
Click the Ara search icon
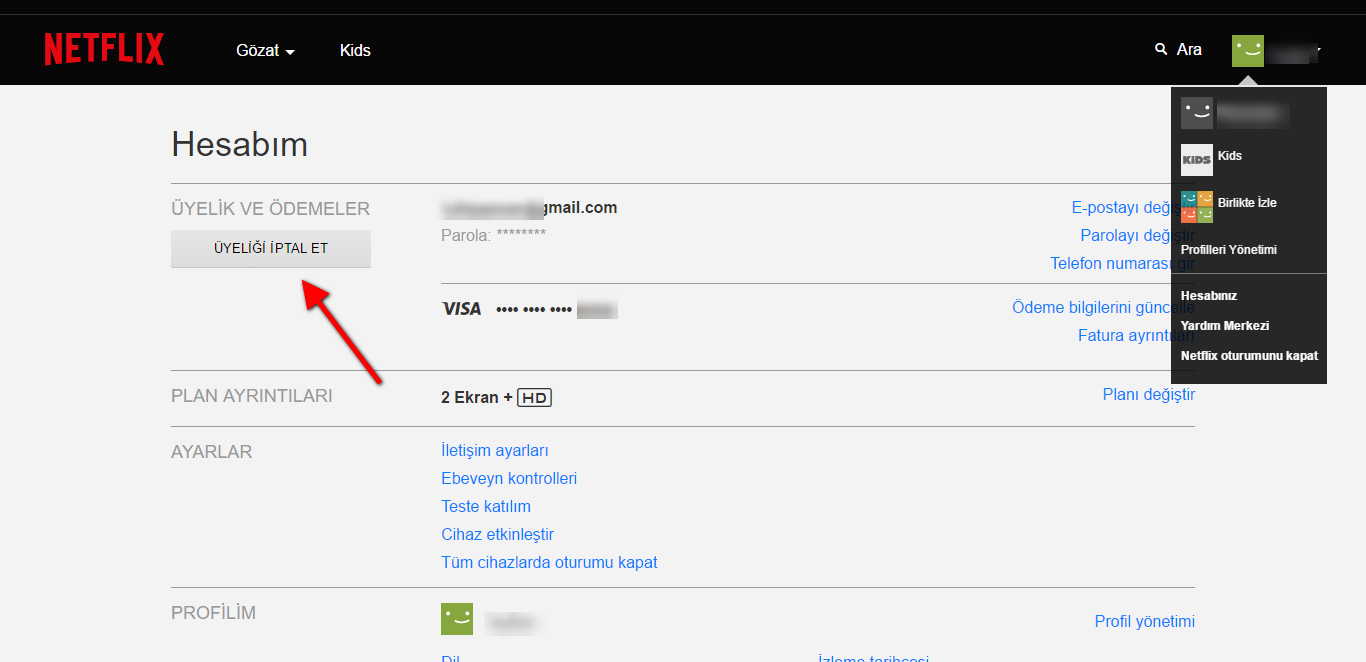tap(1161, 49)
